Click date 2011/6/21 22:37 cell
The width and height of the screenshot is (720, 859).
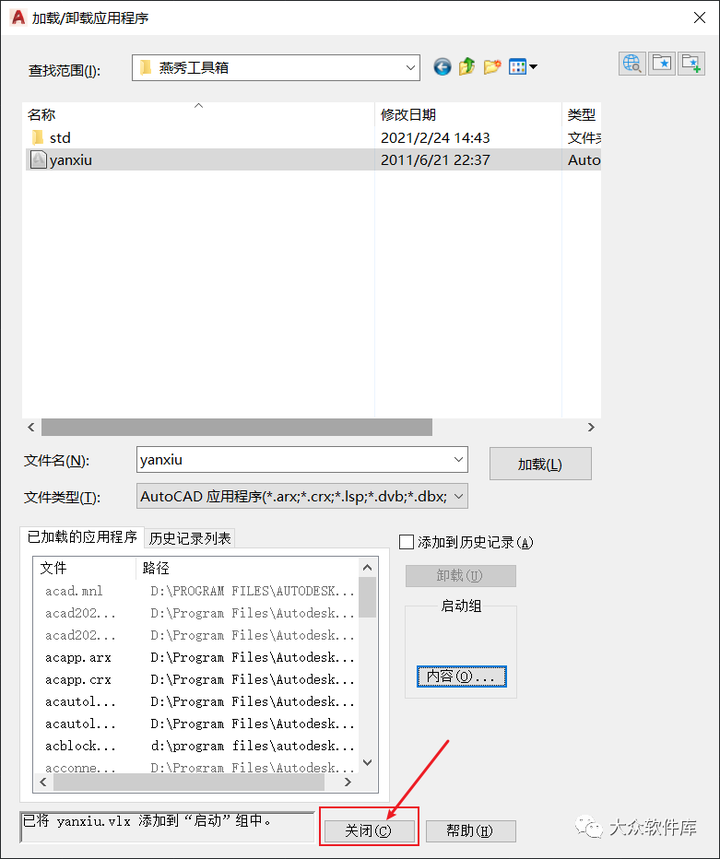coord(435,160)
